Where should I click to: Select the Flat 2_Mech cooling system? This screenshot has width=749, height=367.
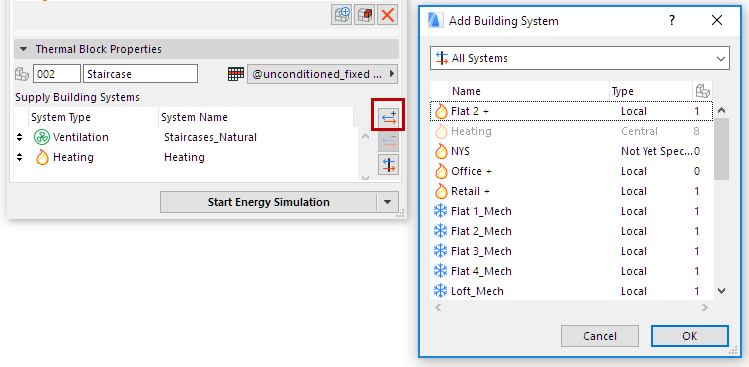pos(571,232)
